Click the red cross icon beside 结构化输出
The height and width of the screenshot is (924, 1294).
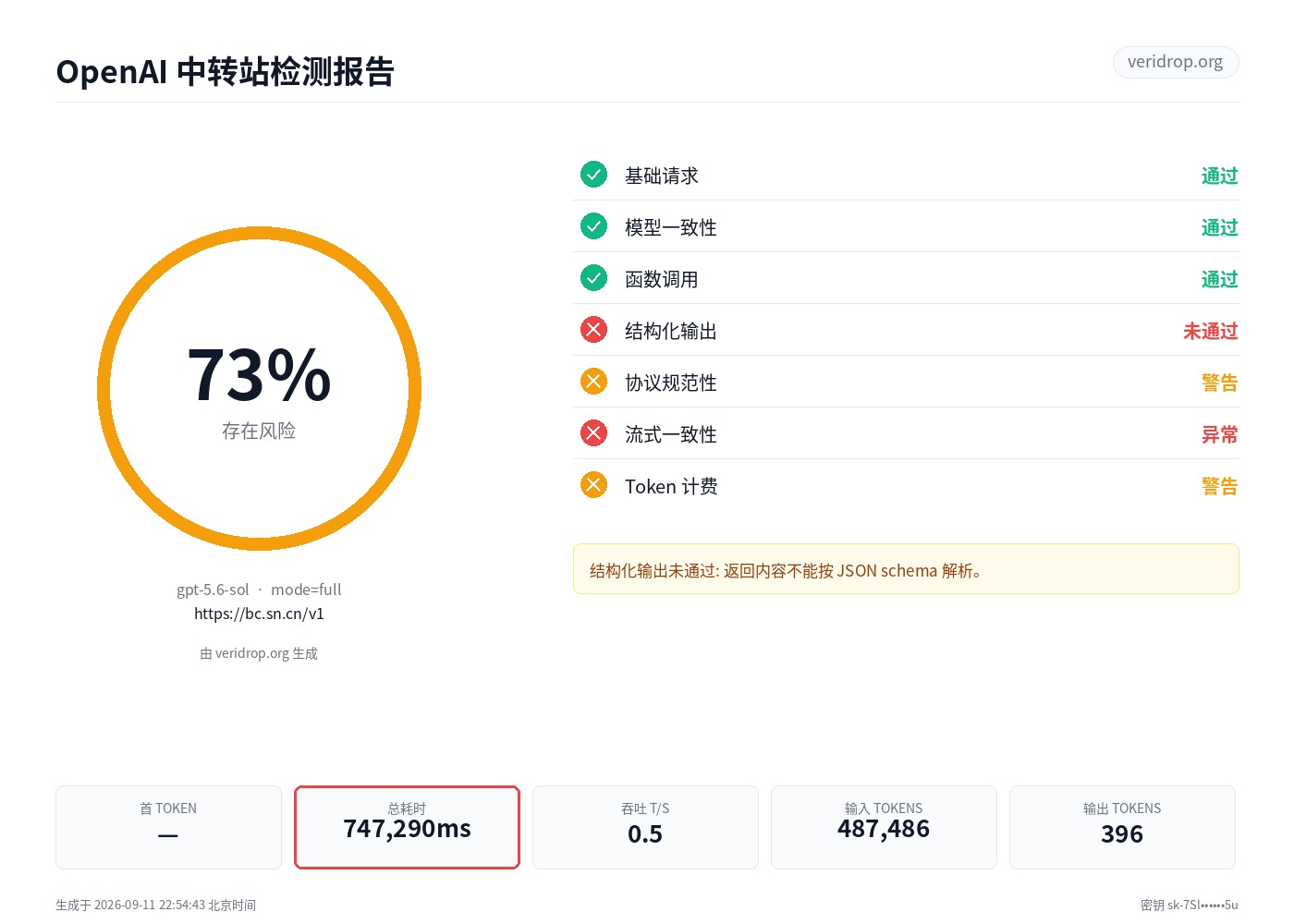click(593, 330)
